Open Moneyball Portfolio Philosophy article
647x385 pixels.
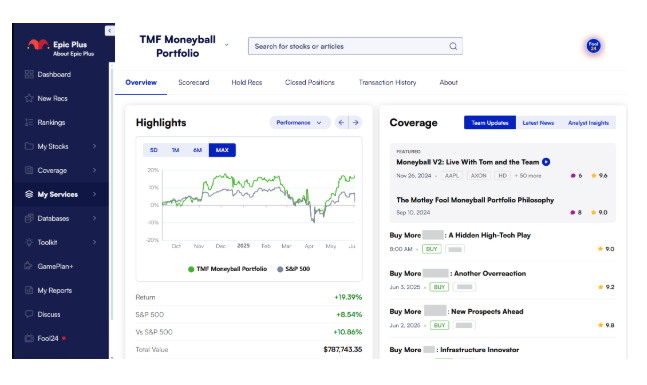coord(475,200)
